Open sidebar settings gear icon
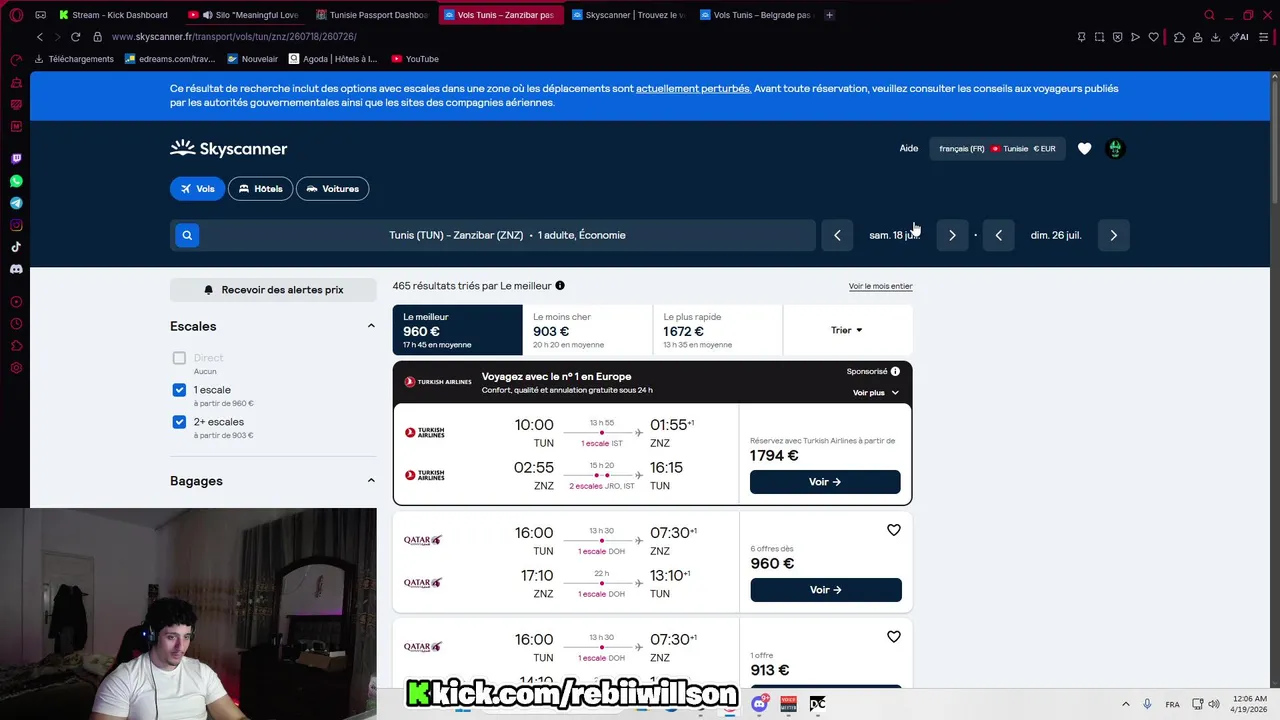Image resolution: width=1280 pixels, height=720 pixels. click(x=16, y=368)
